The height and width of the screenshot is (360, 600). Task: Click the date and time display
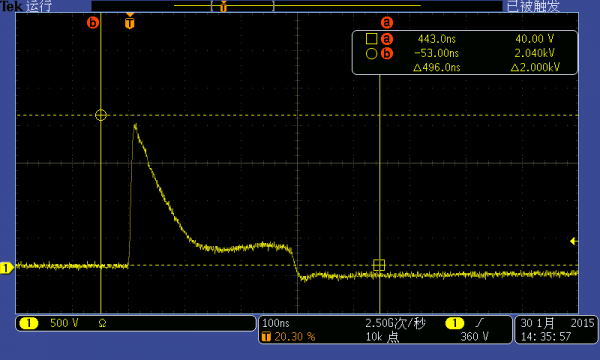pyautogui.click(x=557, y=330)
